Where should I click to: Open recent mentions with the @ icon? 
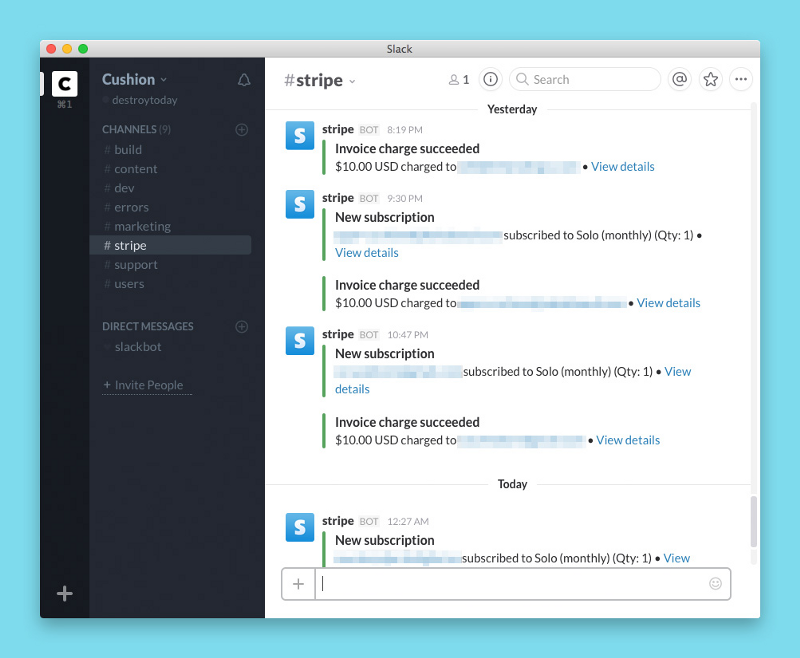tap(679, 79)
